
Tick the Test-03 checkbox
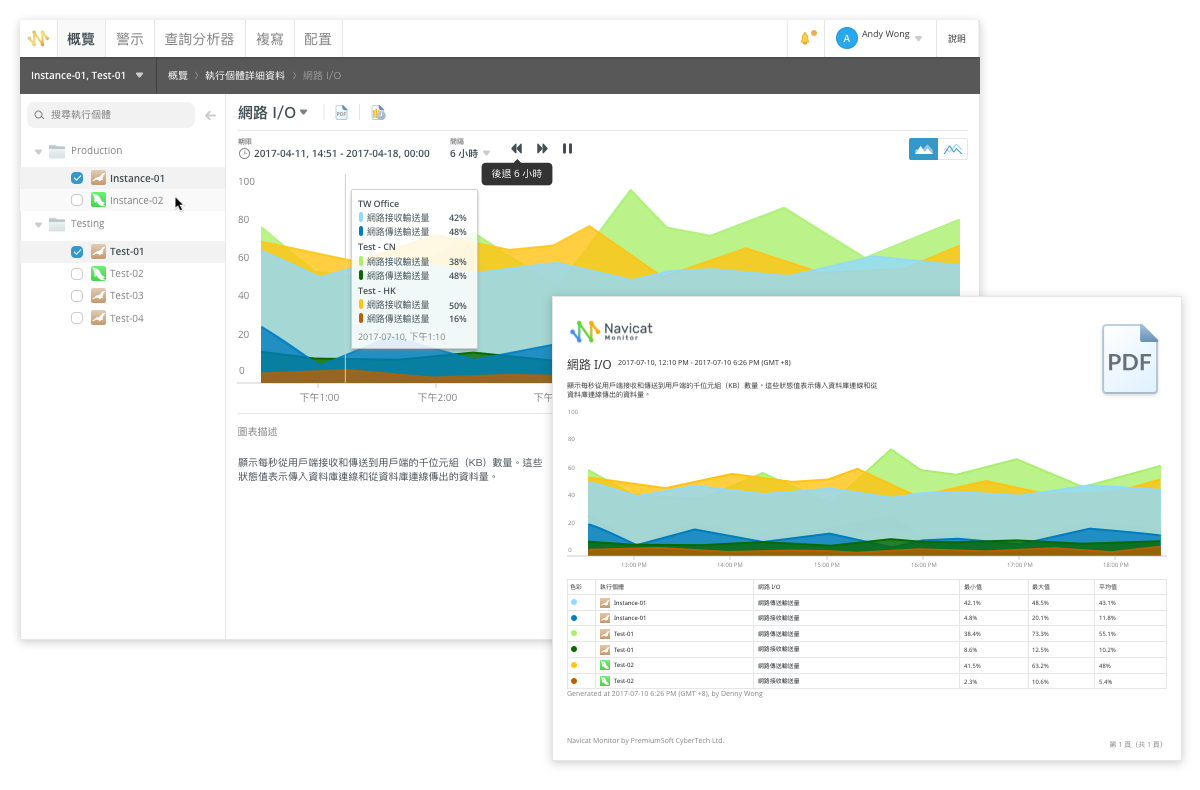(x=77, y=296)
